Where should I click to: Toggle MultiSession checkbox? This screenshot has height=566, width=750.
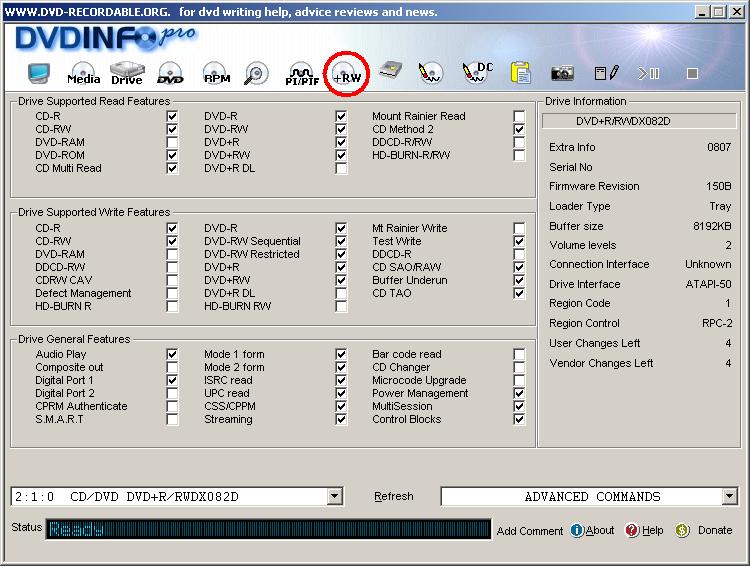pyautogui.click(x=519, y=406)
